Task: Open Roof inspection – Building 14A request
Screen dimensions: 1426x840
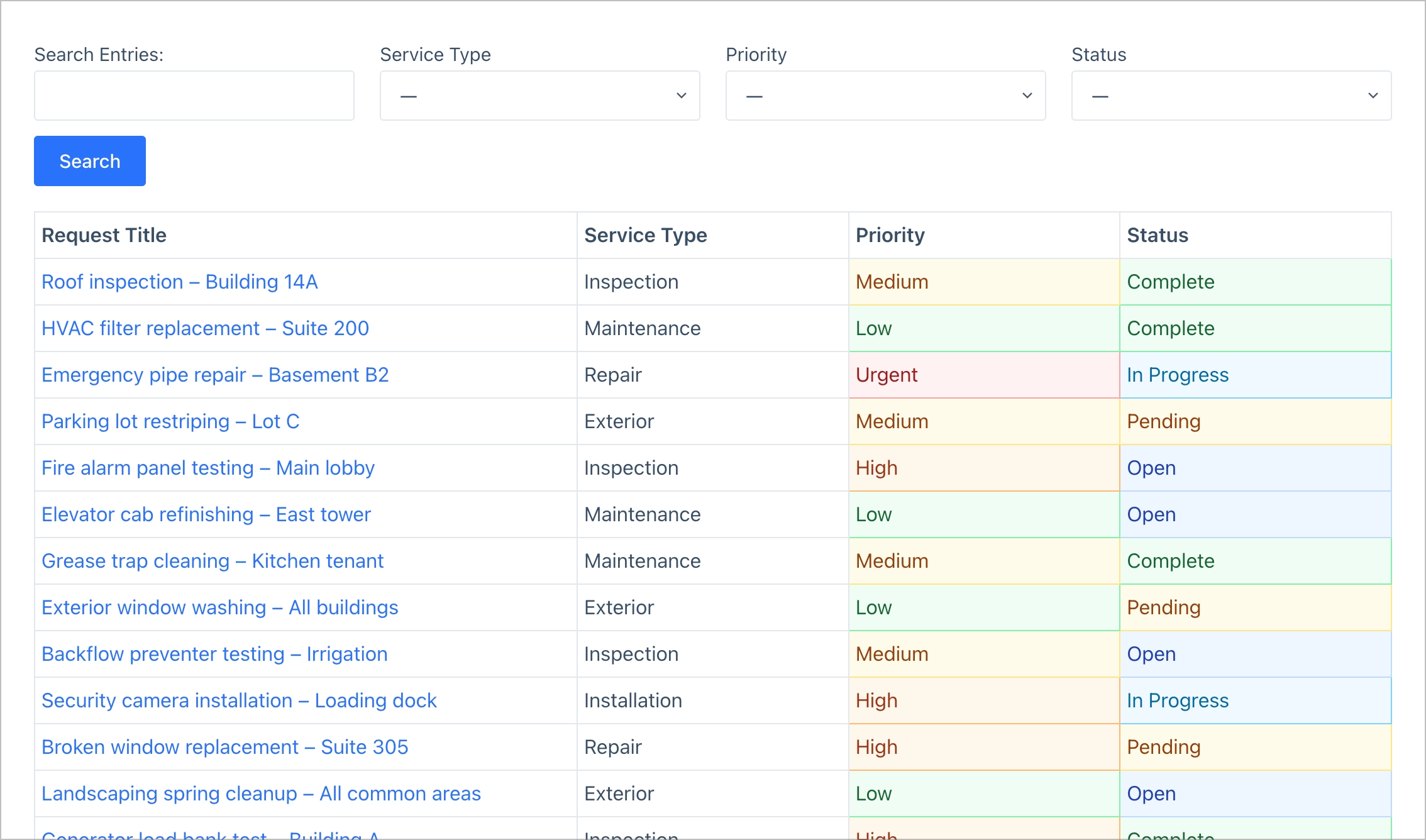Action: (x=179, y=282)
